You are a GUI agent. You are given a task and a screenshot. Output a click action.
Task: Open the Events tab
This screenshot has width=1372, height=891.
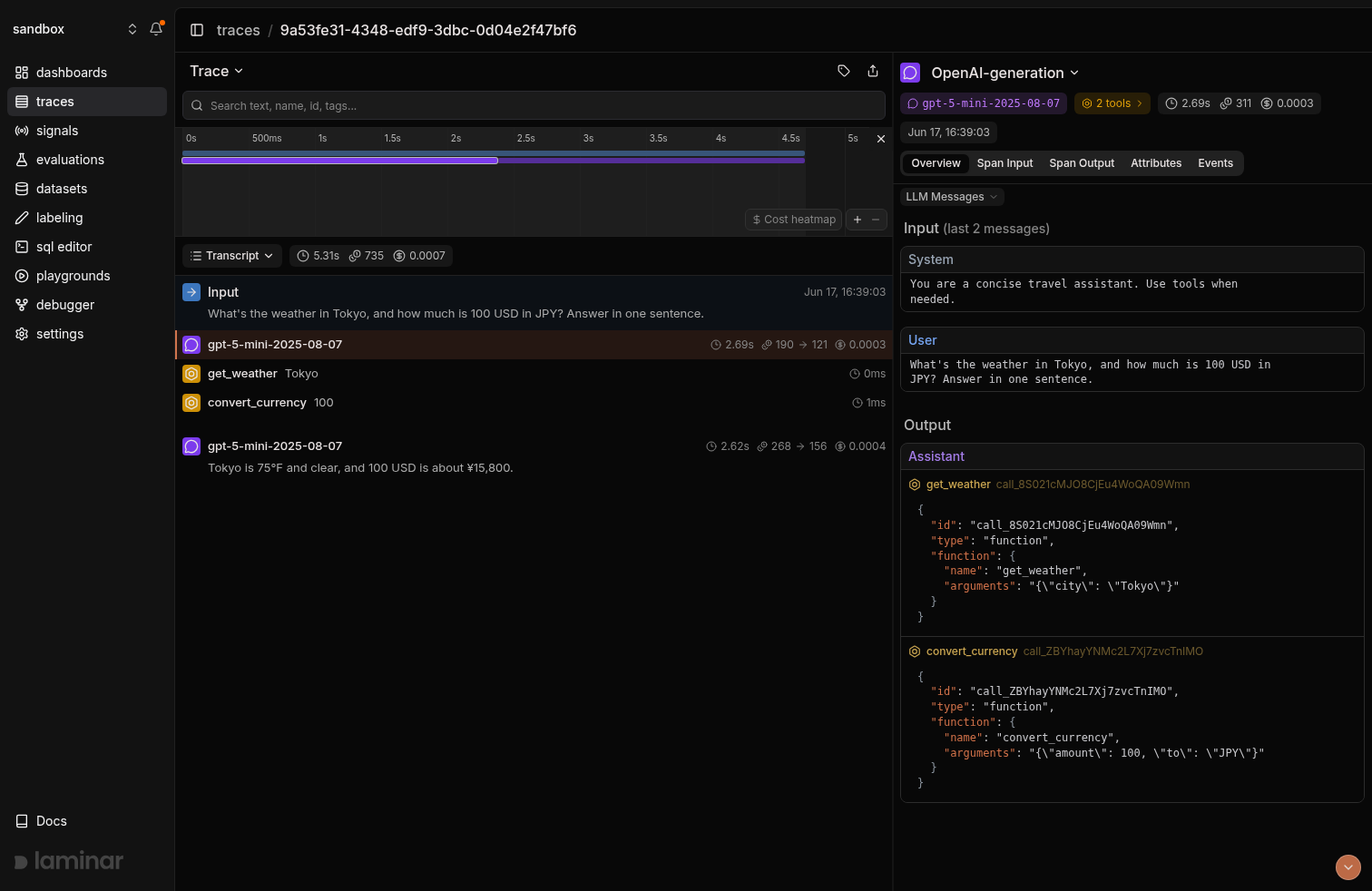point(1215,163)
